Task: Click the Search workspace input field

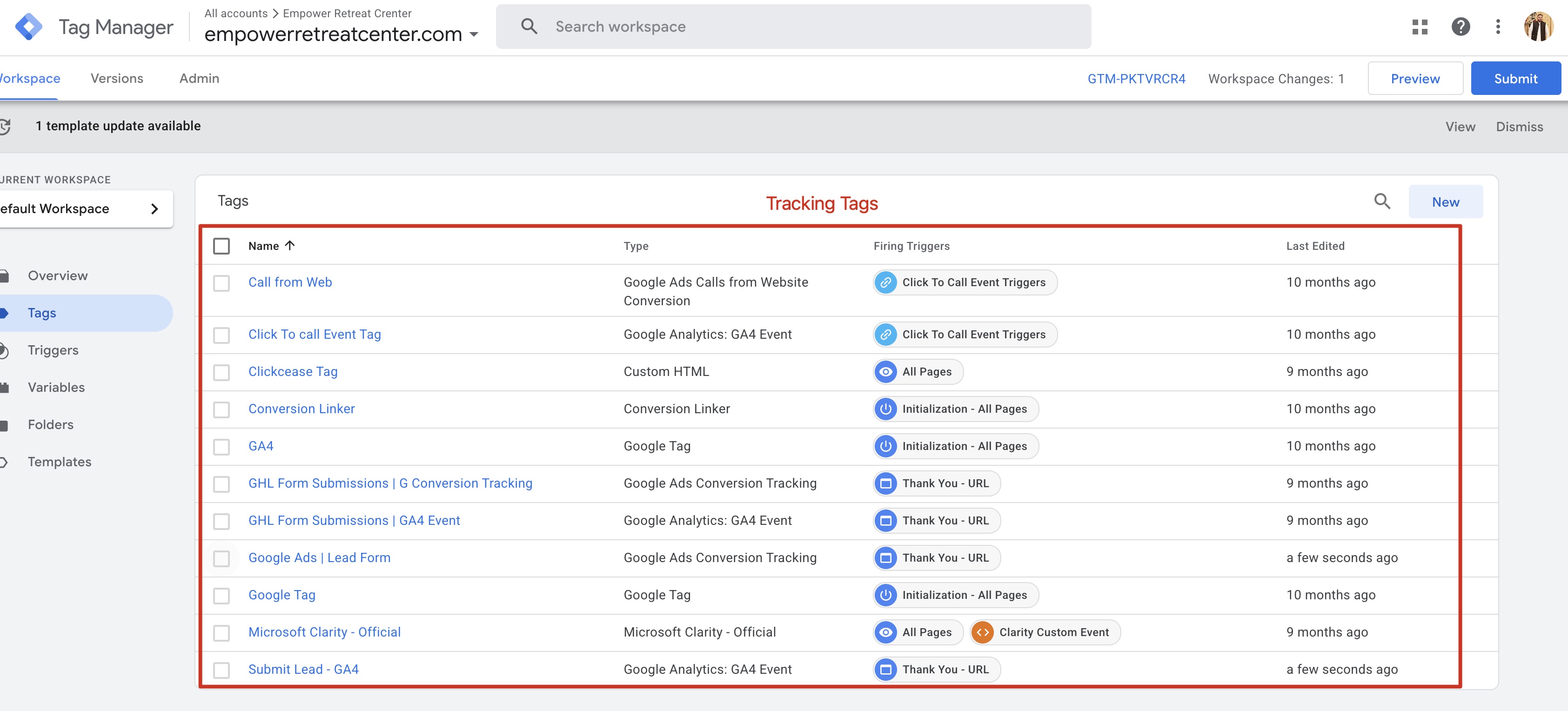Action: tap(794, 26)
